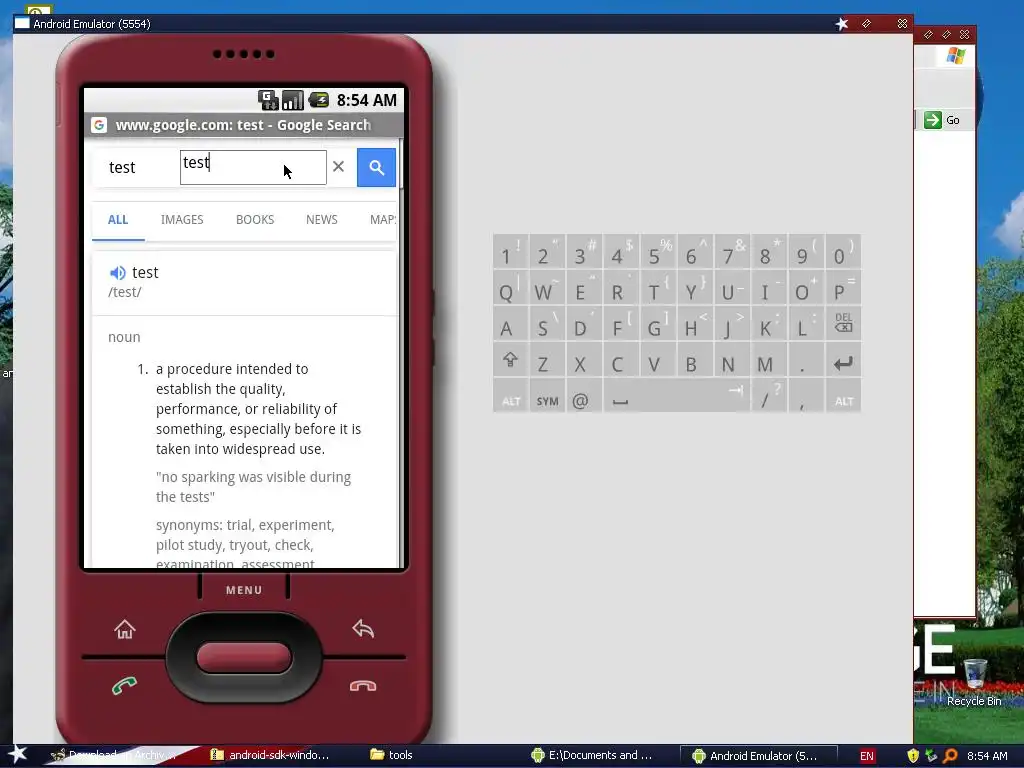1024x768 pixels.
Task: Click the security shield tray icon
Action: 913,756
